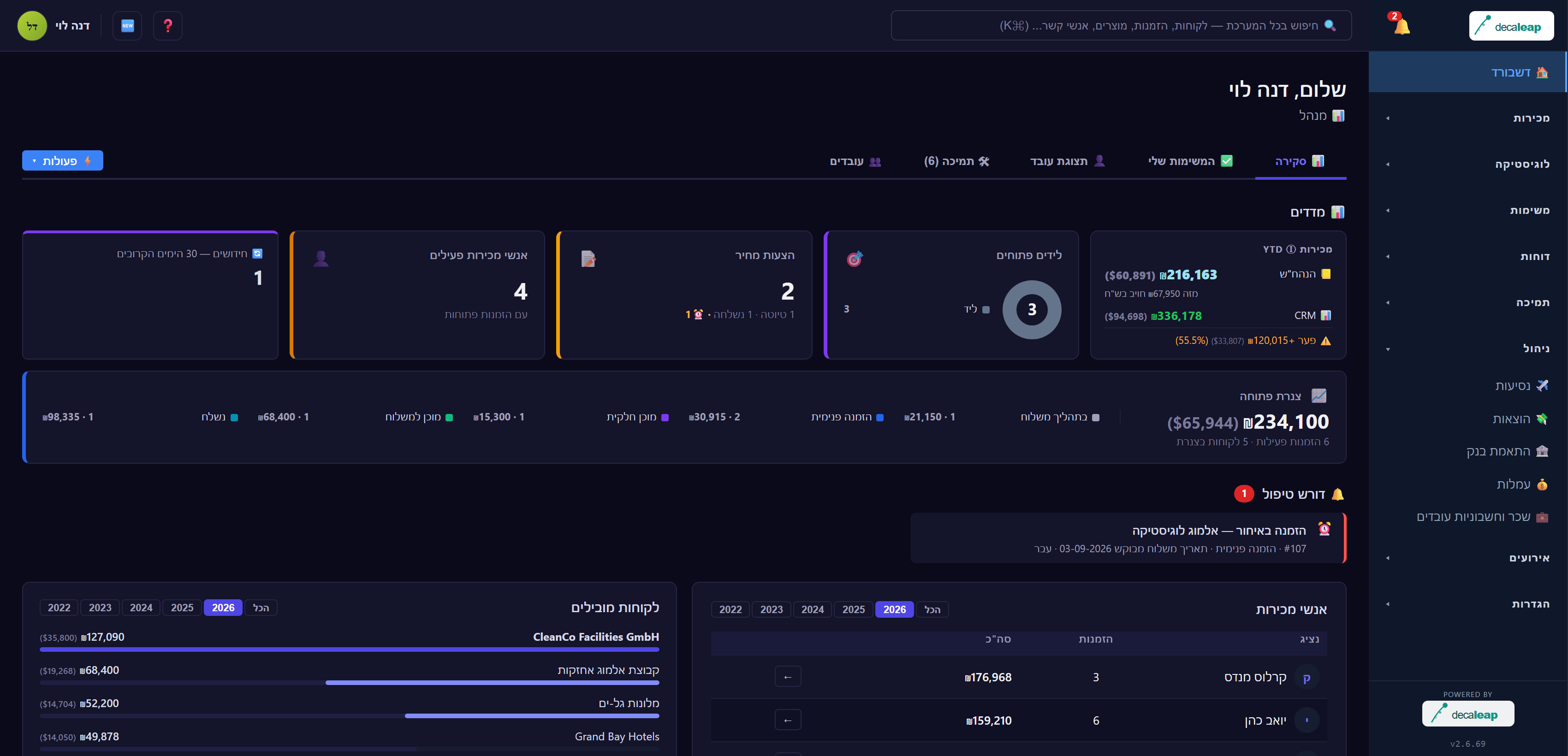Click the refresh icon beside חידושים
The height and width of the screenshot is (756, 1568).
point(257,254)
